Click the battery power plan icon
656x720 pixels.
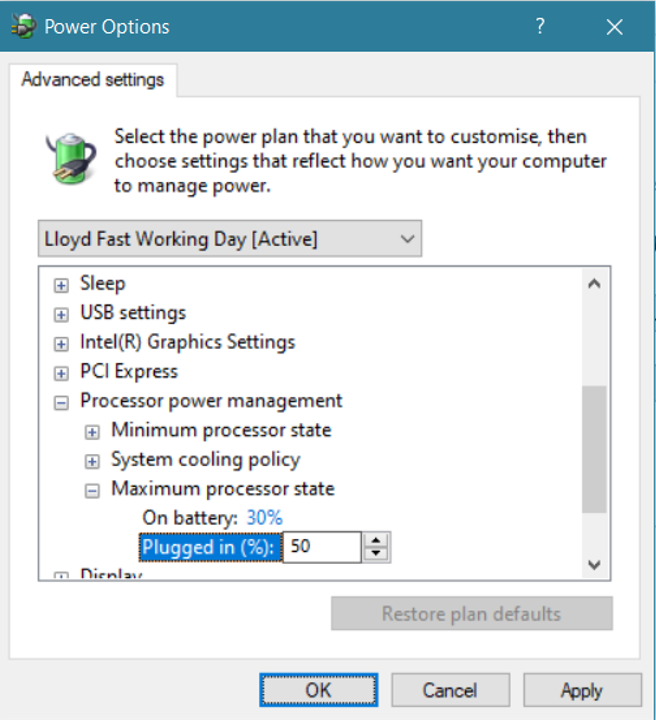coord(70,158)
